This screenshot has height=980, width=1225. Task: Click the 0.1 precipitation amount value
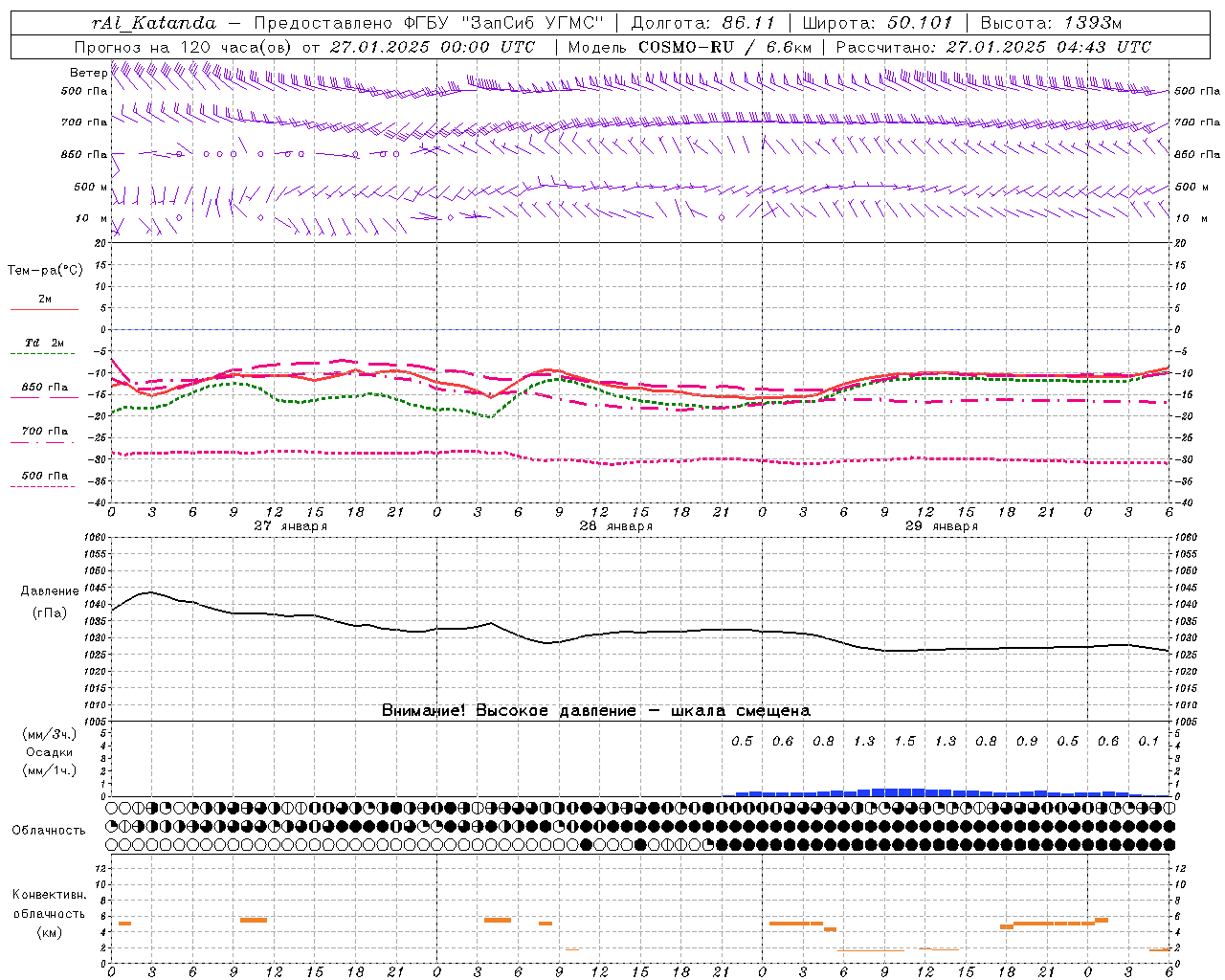(x=1148, y=742)
